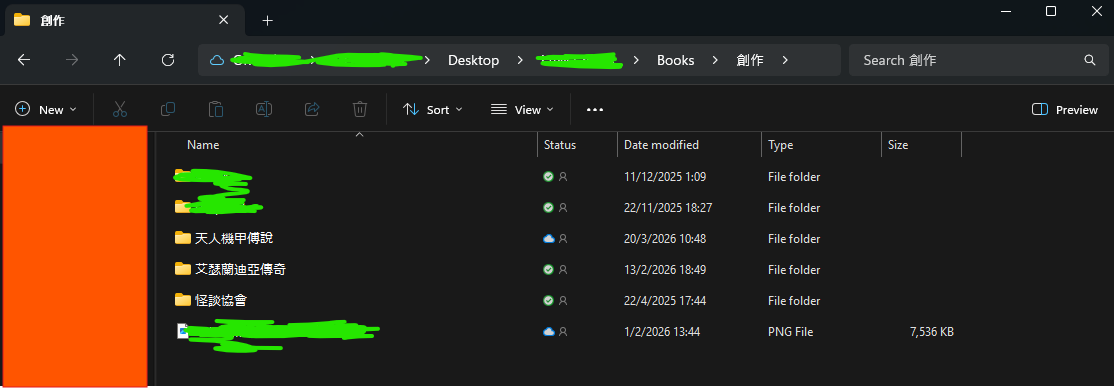Screen dimensions: 1114x388
Task: Expand the chevron after 創作 in breadcrumb
Action: (x=785, y=60)
